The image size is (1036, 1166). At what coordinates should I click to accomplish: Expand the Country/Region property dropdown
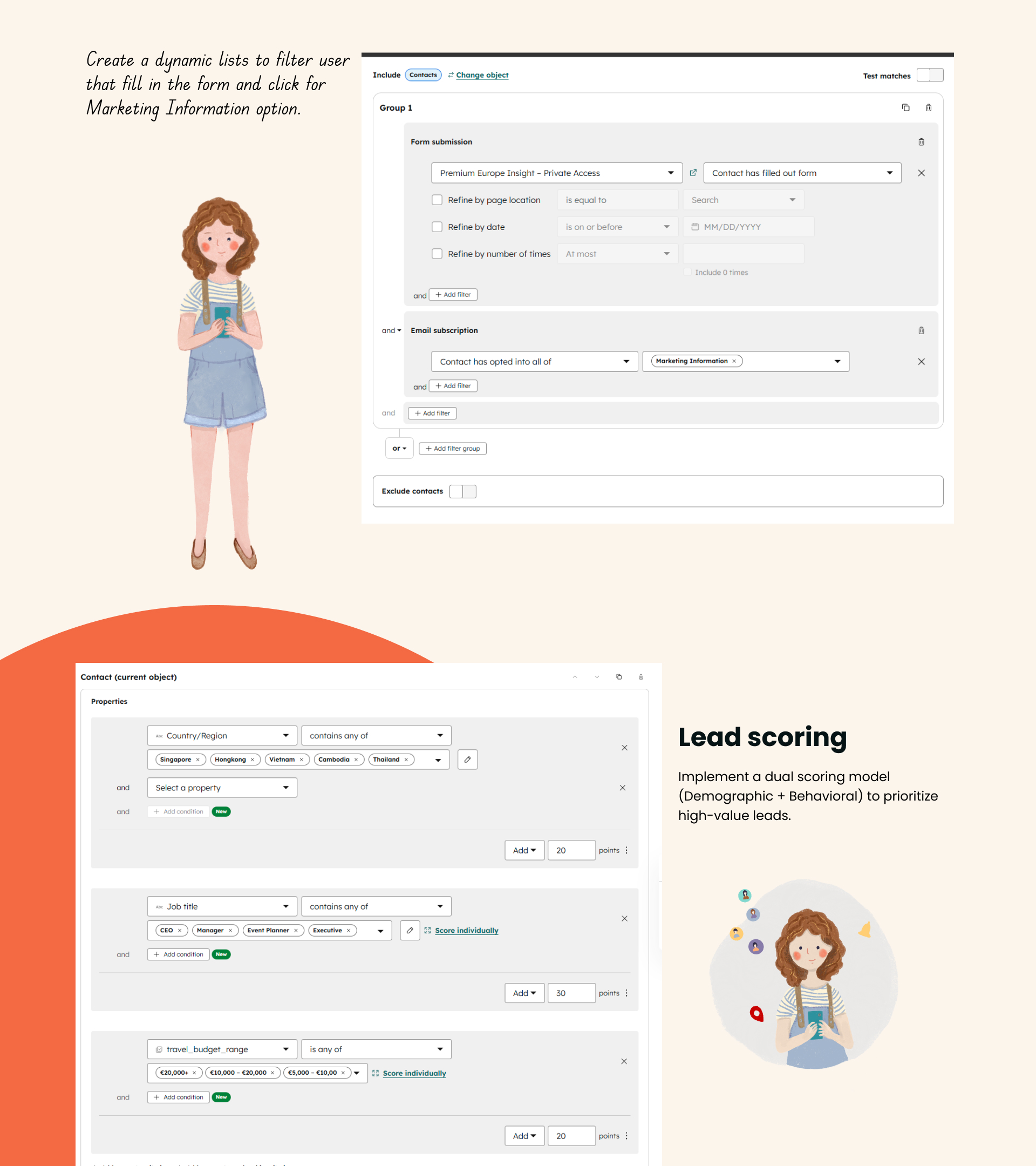click(222, 736)
